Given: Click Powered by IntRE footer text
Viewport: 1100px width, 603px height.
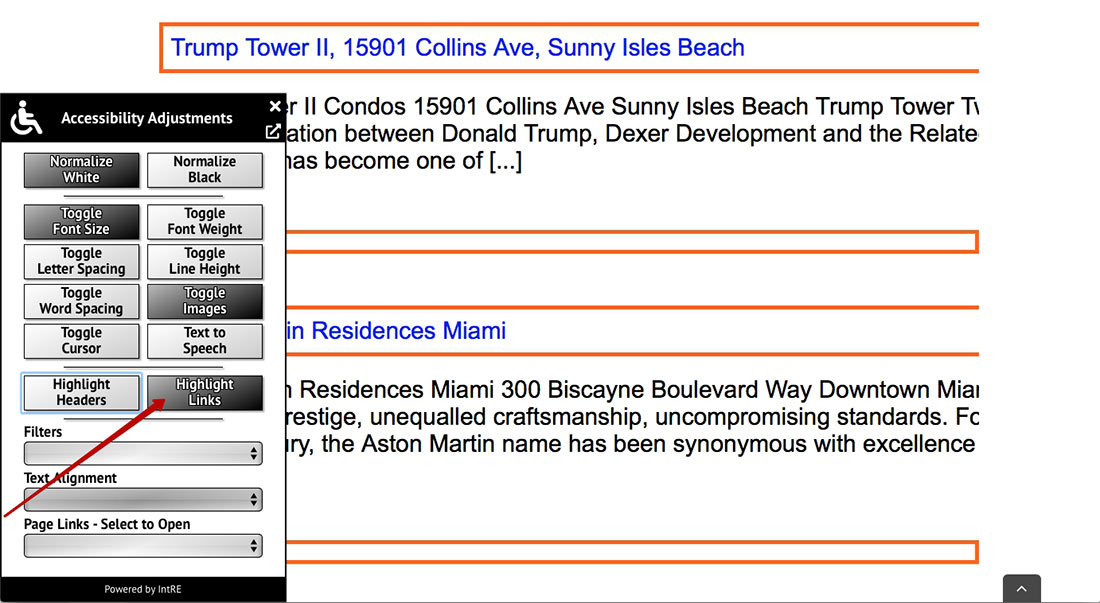Looking at the screenshot, I should (143, 590).
